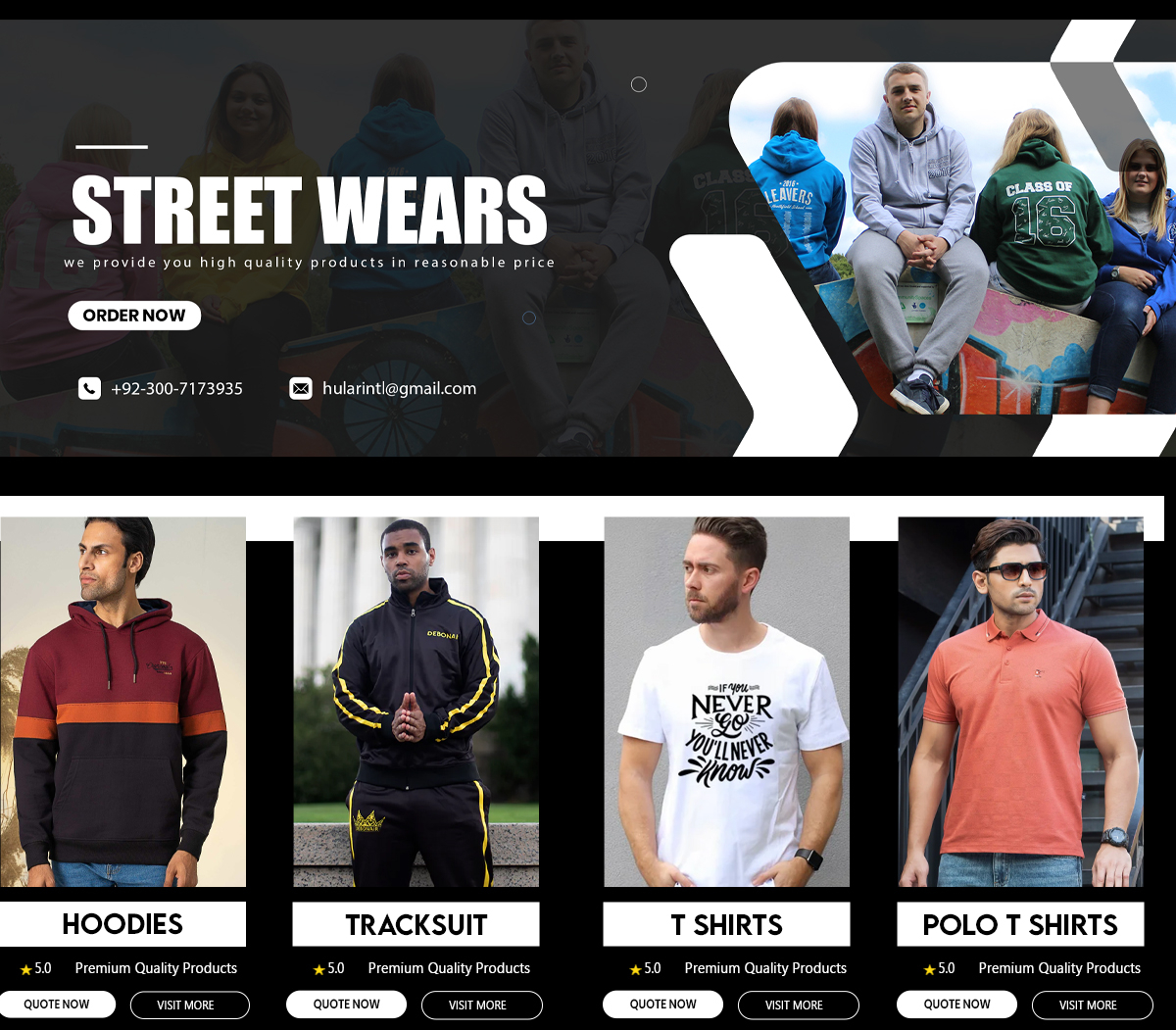Click the +92-300-7173935 phone number
The height and width of the screenshot is (1030, 1176).
pyautogui.click(x=177, y=389)
